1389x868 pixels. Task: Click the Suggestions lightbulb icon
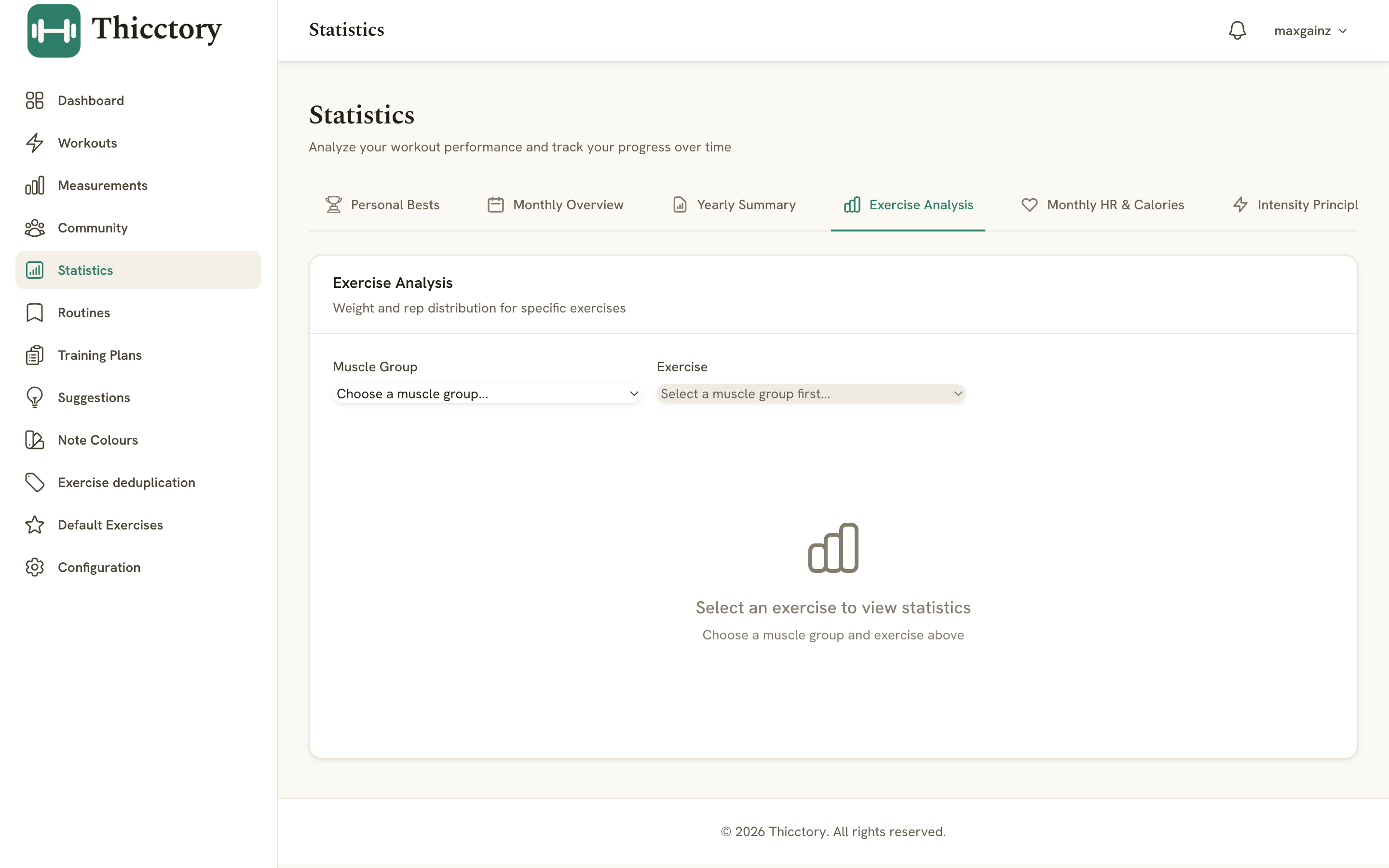pos(34,398)
